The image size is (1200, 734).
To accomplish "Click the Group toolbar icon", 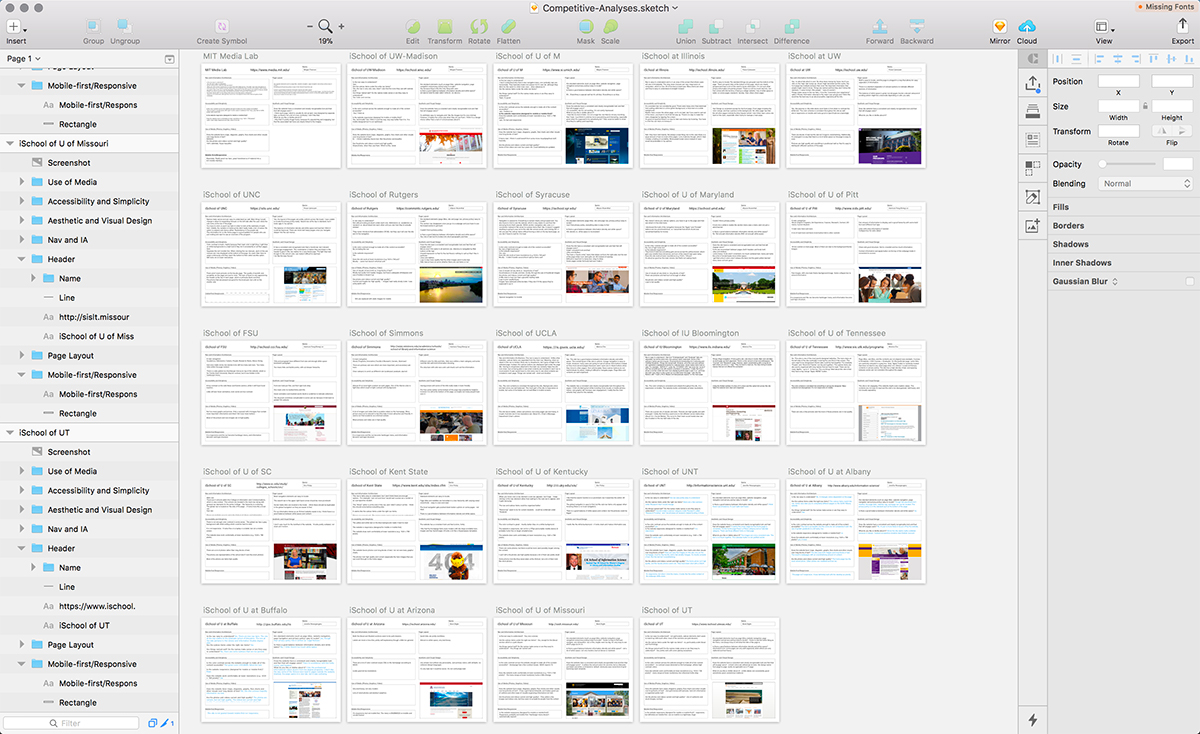I will (x=93, y=26).
